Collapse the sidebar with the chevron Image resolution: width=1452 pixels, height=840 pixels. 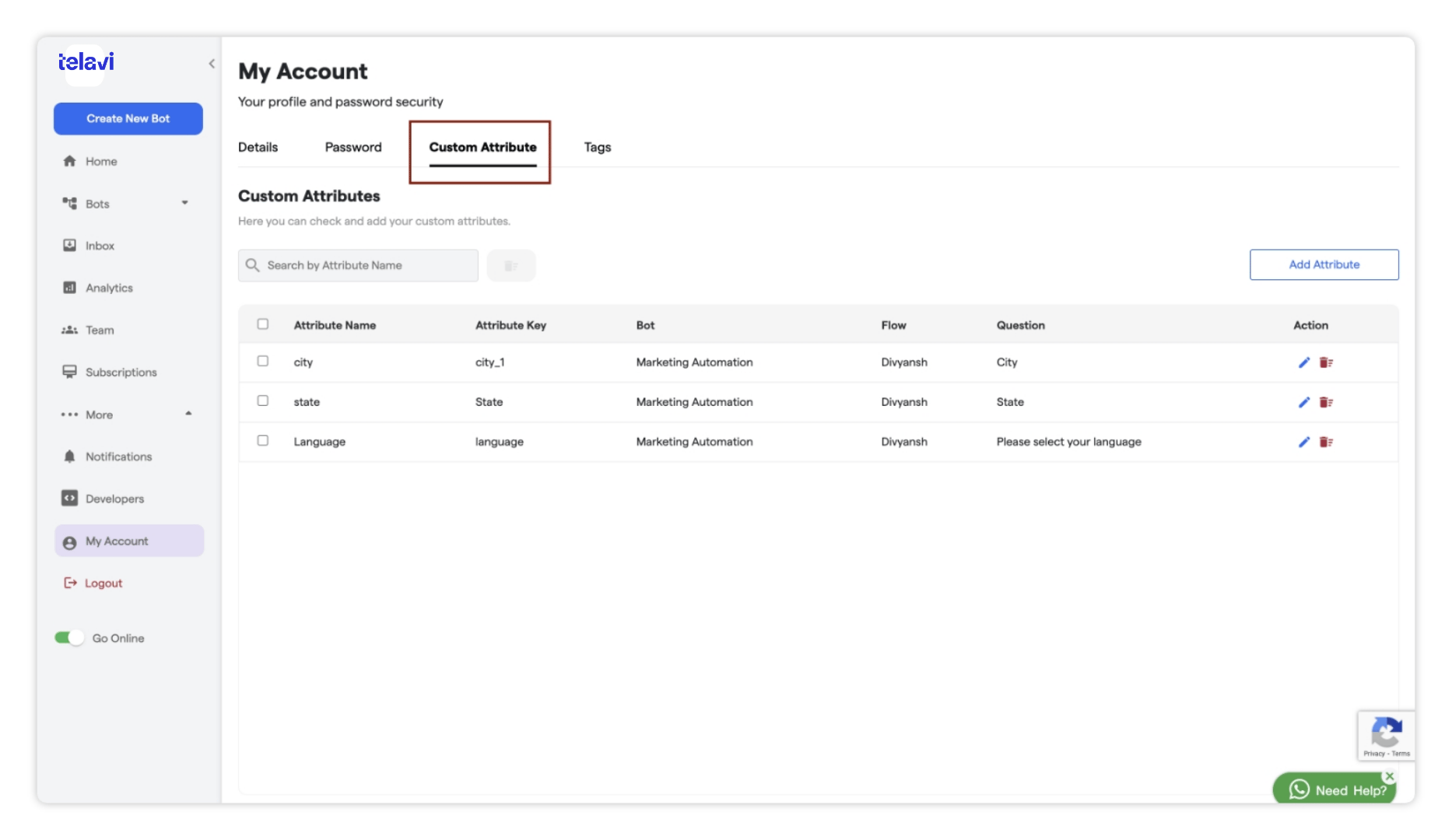pyautogui.click(x=212, y=64)
